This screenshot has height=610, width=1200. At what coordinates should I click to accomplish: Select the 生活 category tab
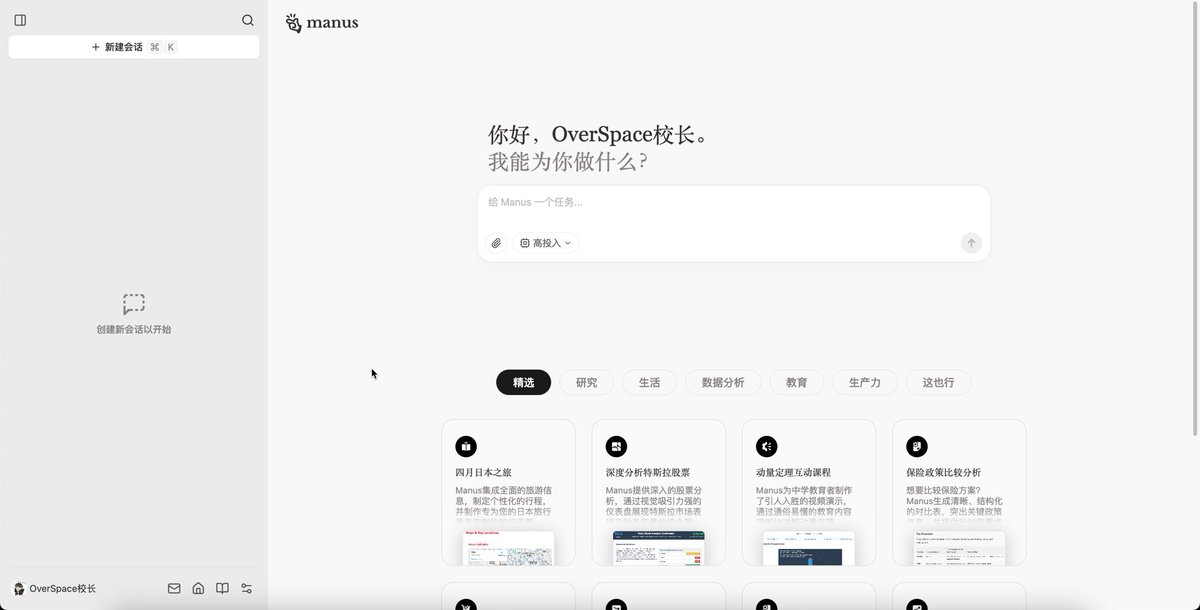[649, 382]
